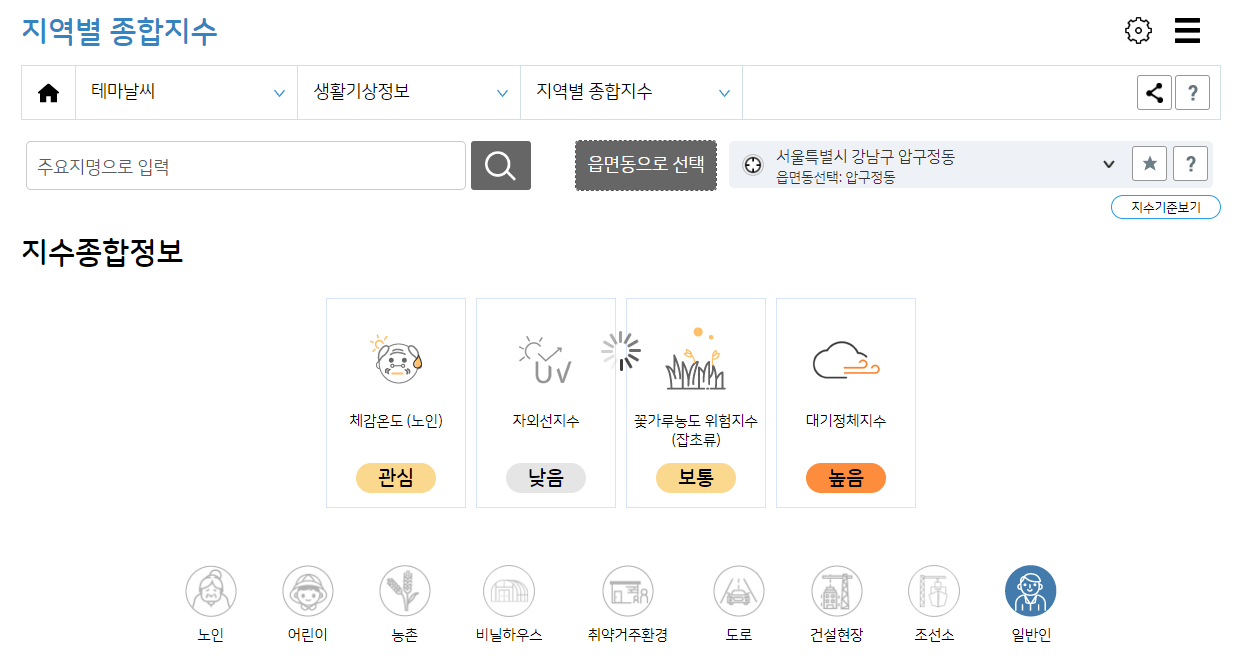Screen dimensions: 1242x663
Task: Click the 읍면동으로 선택 button
Action: coord(645,165)
